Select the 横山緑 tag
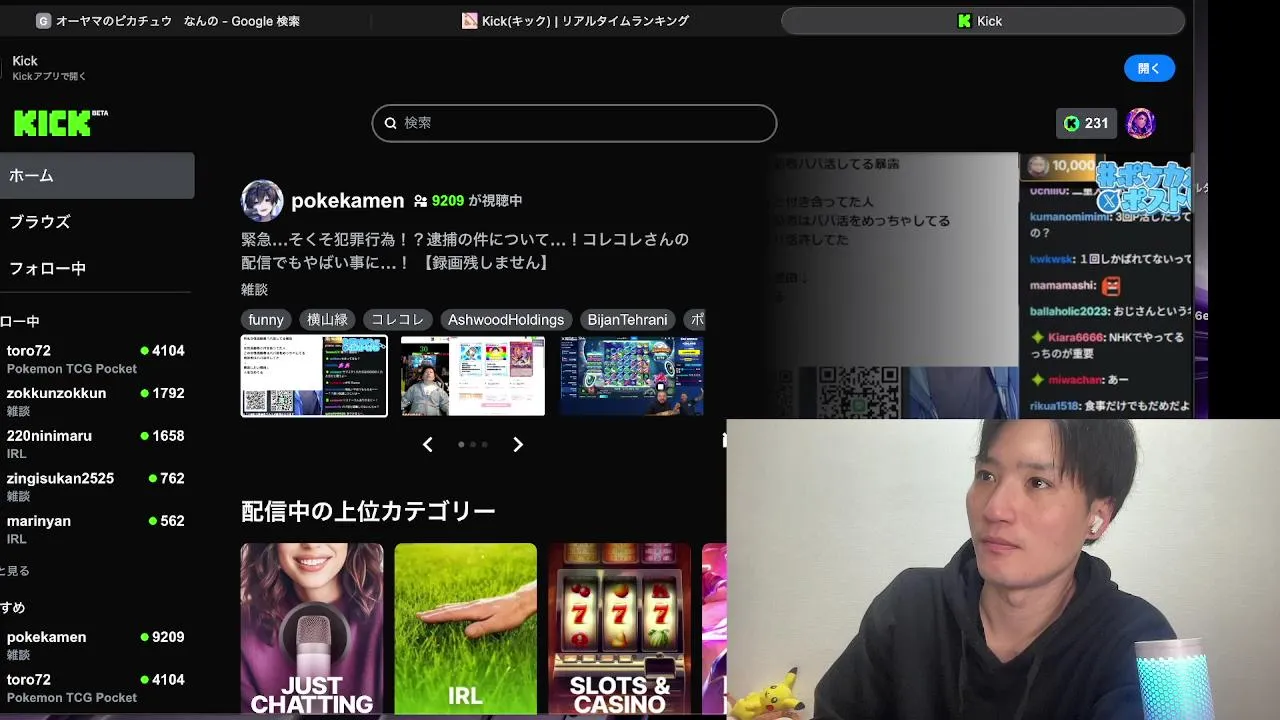 click(327, 320)
